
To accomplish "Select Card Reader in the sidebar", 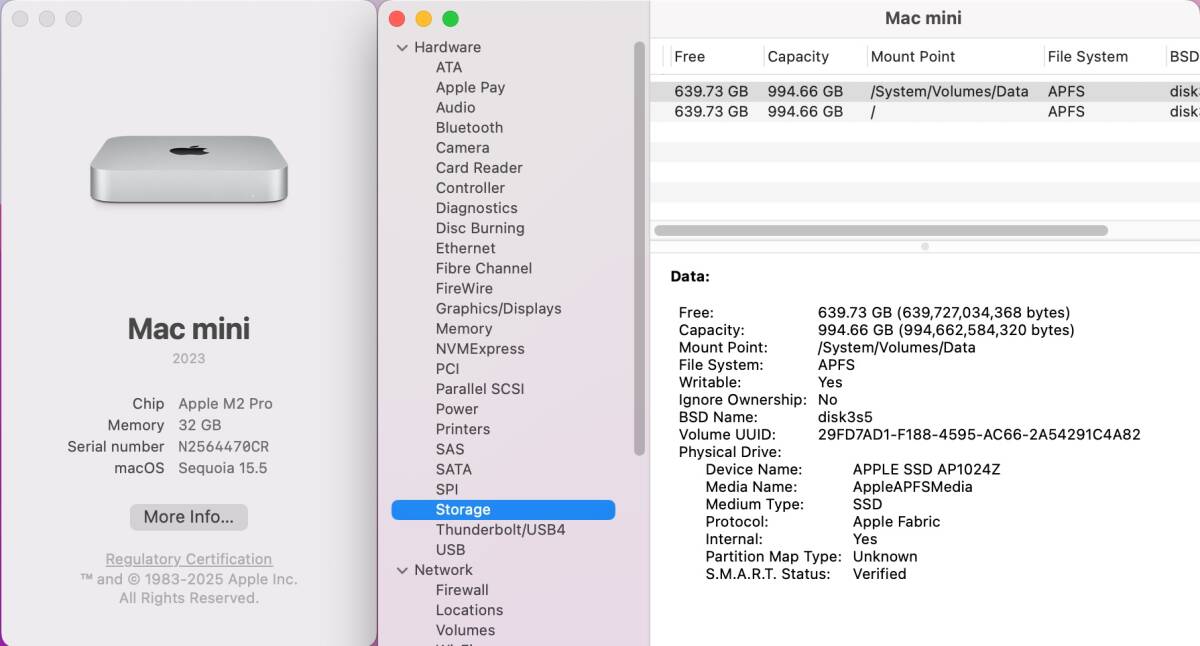I will pyautogui.click(x=479, y=167).
